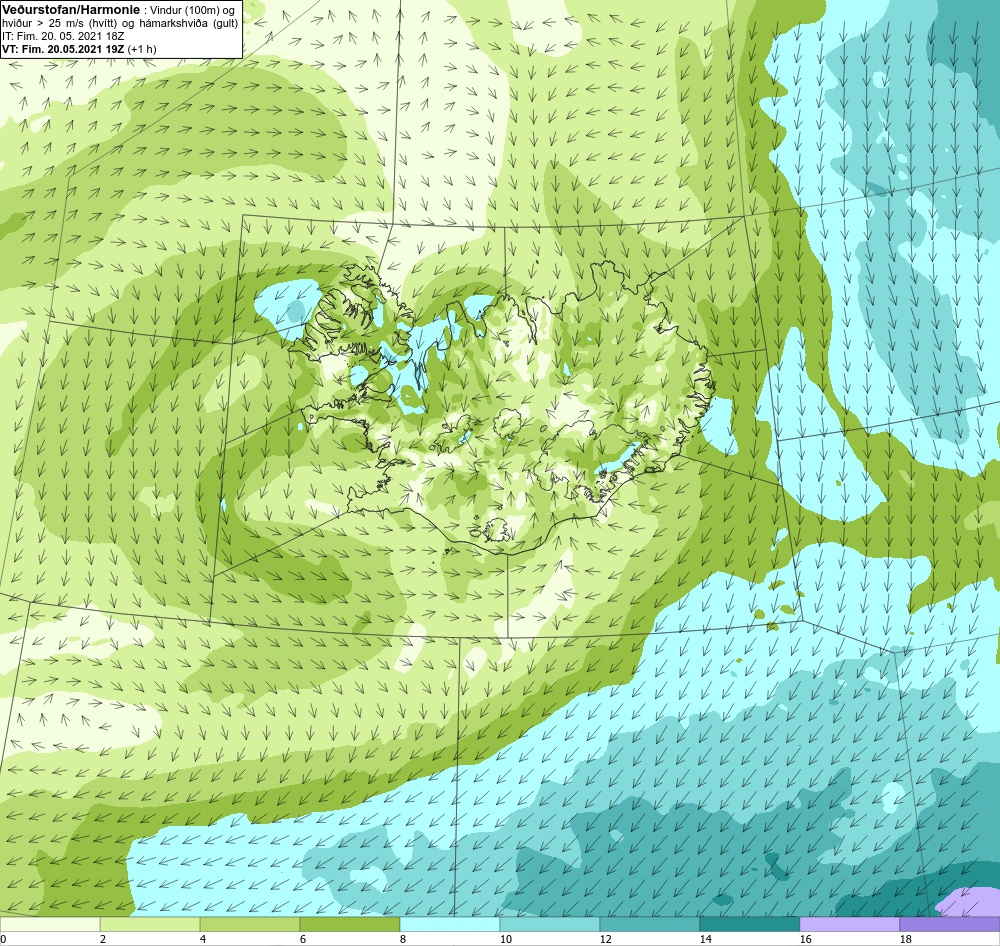Click the 'Vindur (100m) og' text in the header

(x=191, y=10)
